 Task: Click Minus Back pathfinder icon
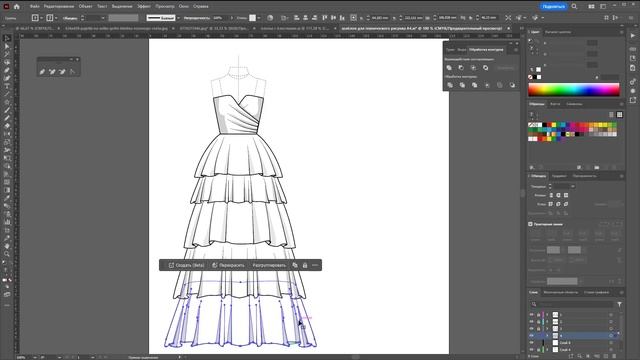point(512,85)
